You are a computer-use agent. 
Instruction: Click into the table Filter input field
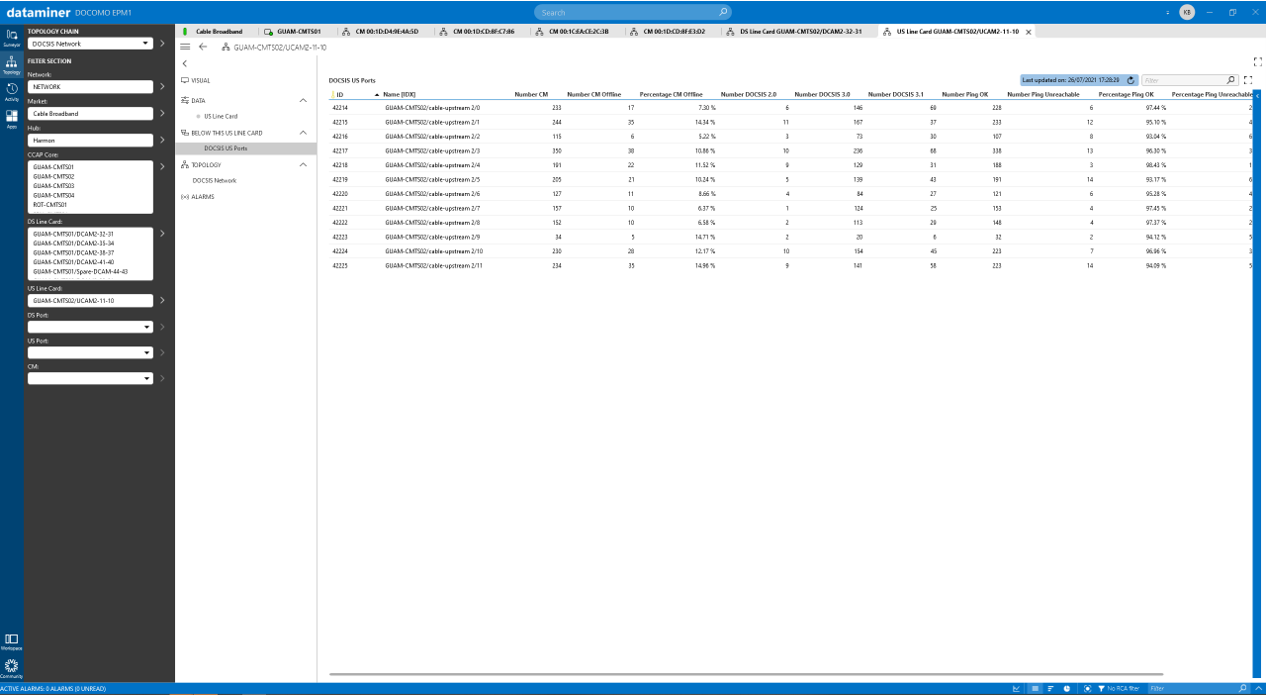(x=1184, y=80)
